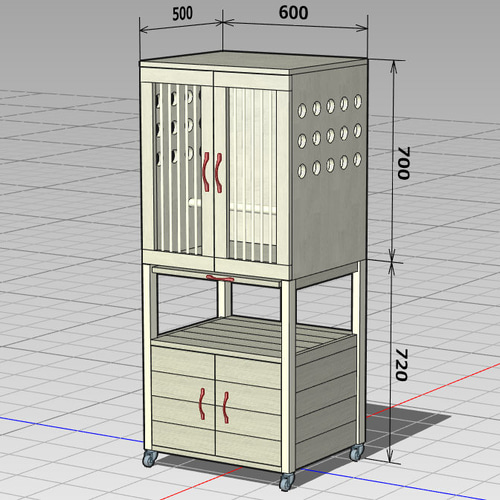Click the 720 height dimension label
This screenshot has height=500, width=500.
click(401, 365)
